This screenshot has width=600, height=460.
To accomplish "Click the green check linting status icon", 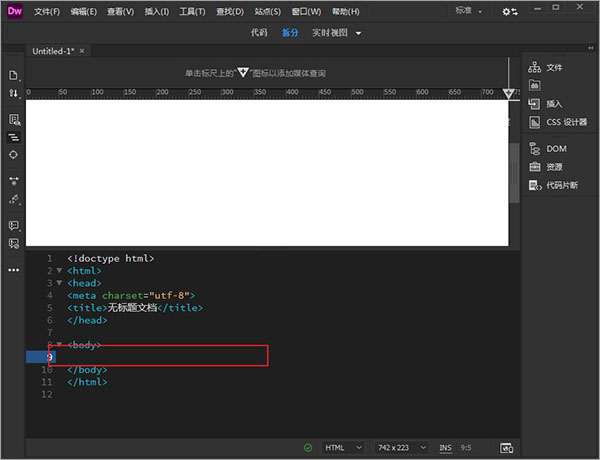I will [308, 447].
